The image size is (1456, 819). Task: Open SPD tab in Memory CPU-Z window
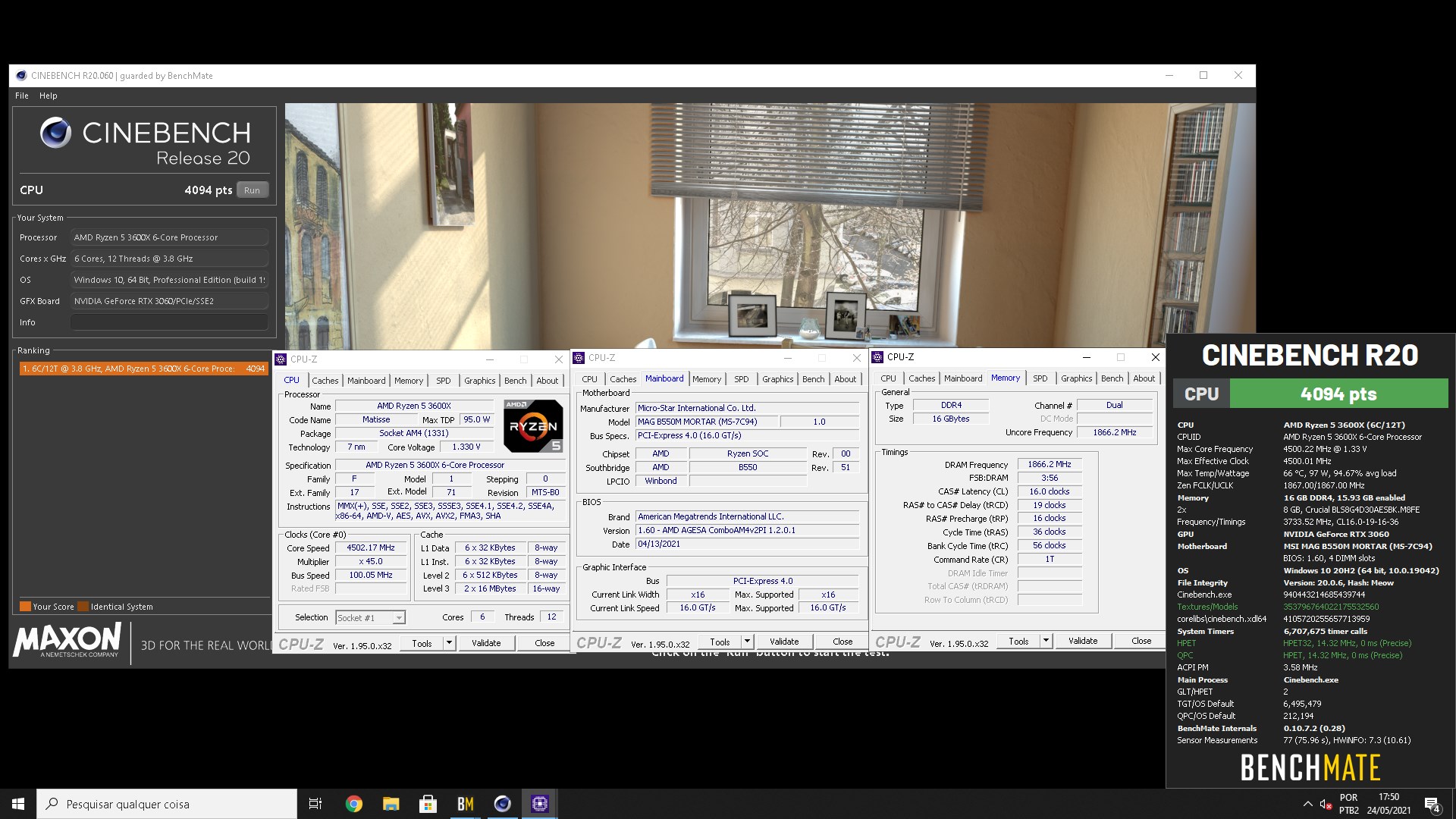point(1040,378)
